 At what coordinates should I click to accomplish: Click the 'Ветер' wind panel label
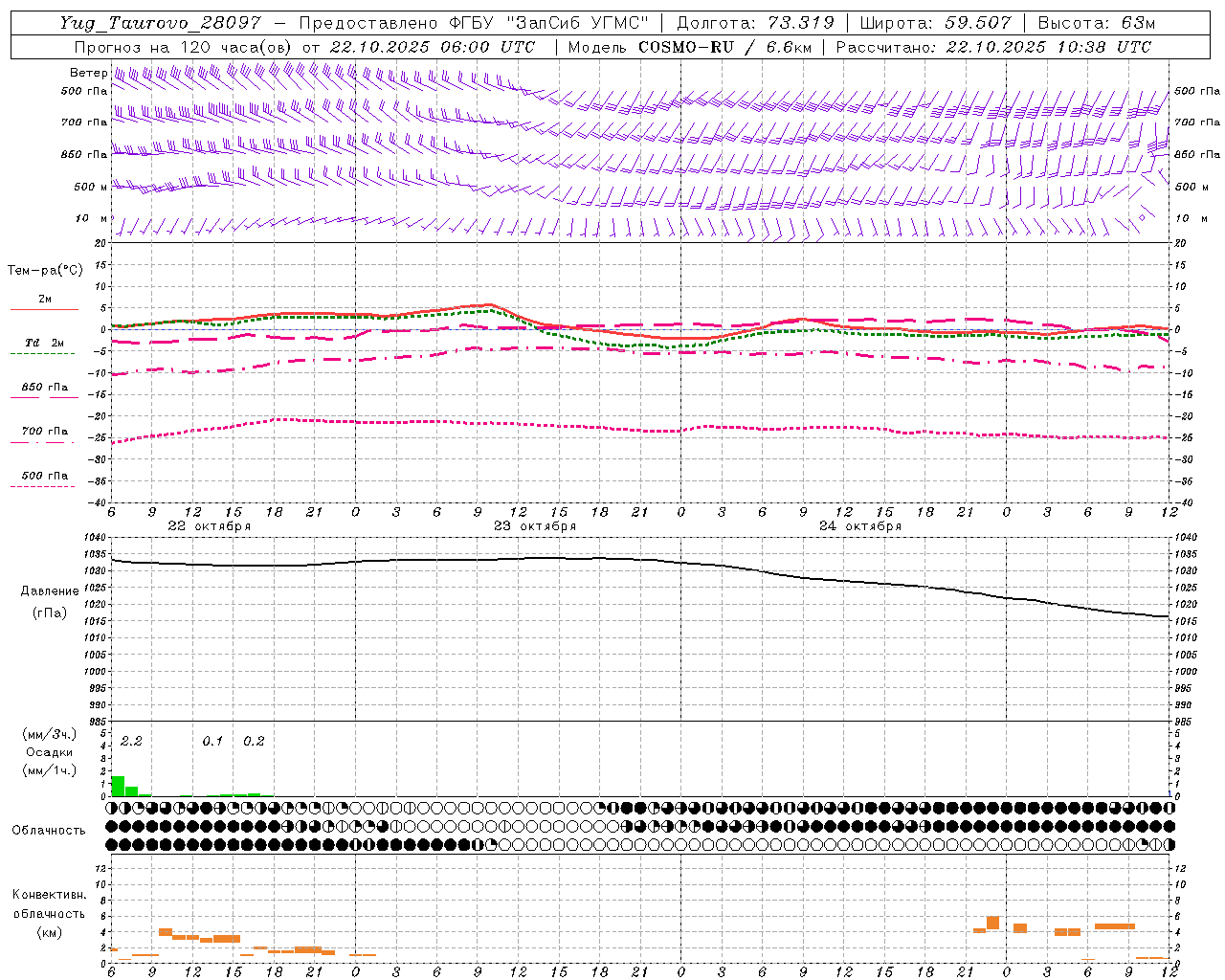coord(88,73)
